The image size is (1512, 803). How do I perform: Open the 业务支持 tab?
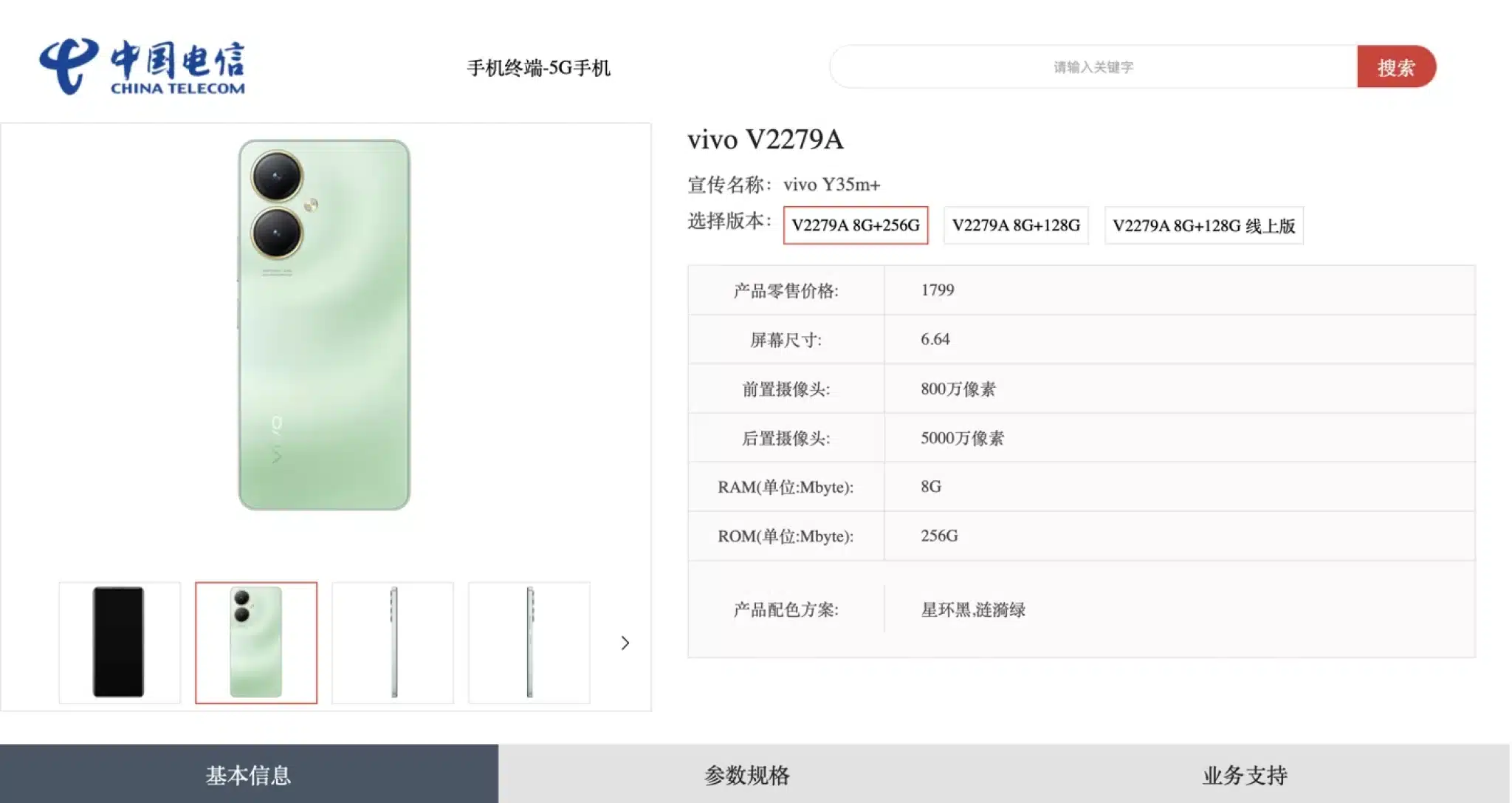click(1245, 774)
